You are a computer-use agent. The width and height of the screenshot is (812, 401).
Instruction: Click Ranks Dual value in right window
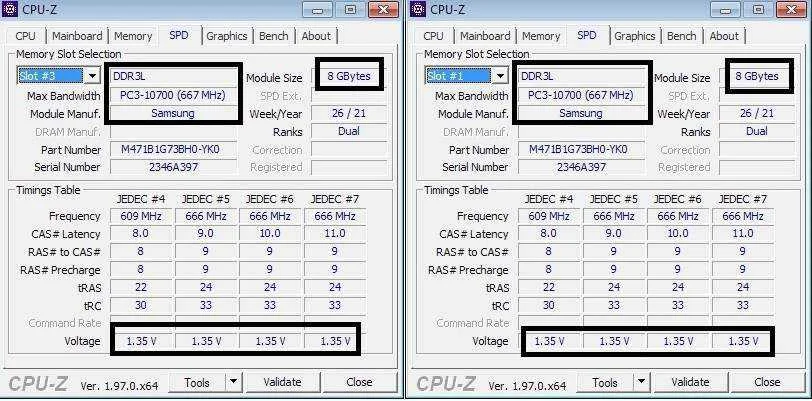757,131
